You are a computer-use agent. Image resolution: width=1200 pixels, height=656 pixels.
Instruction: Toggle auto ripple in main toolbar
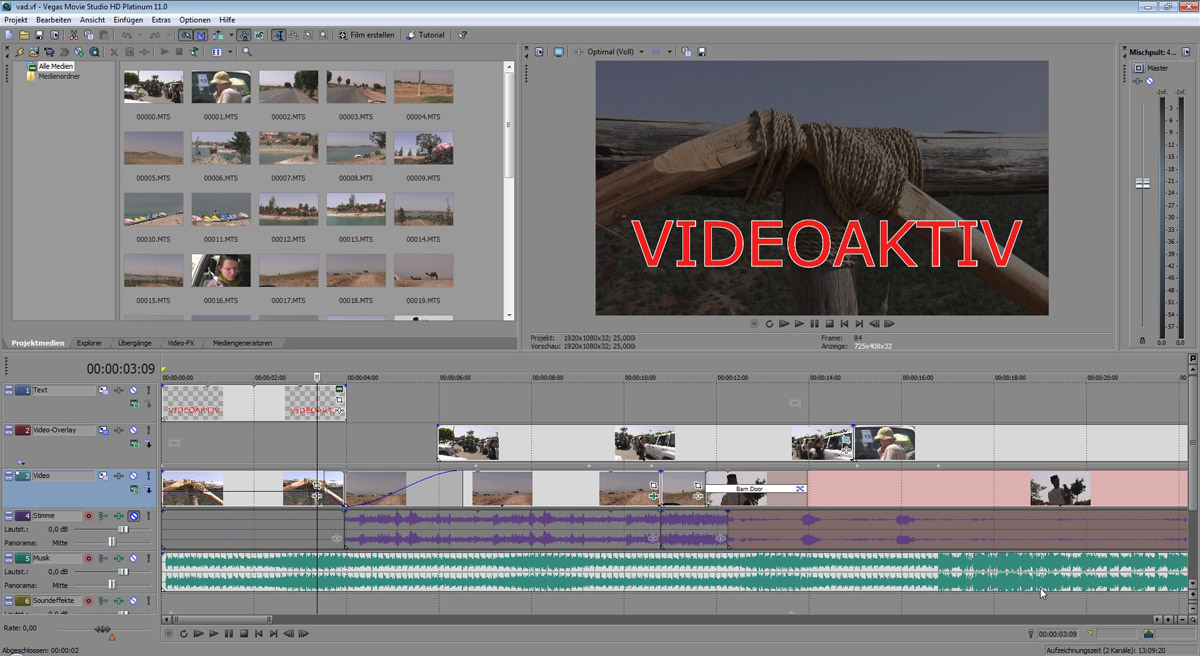point(217,35)
